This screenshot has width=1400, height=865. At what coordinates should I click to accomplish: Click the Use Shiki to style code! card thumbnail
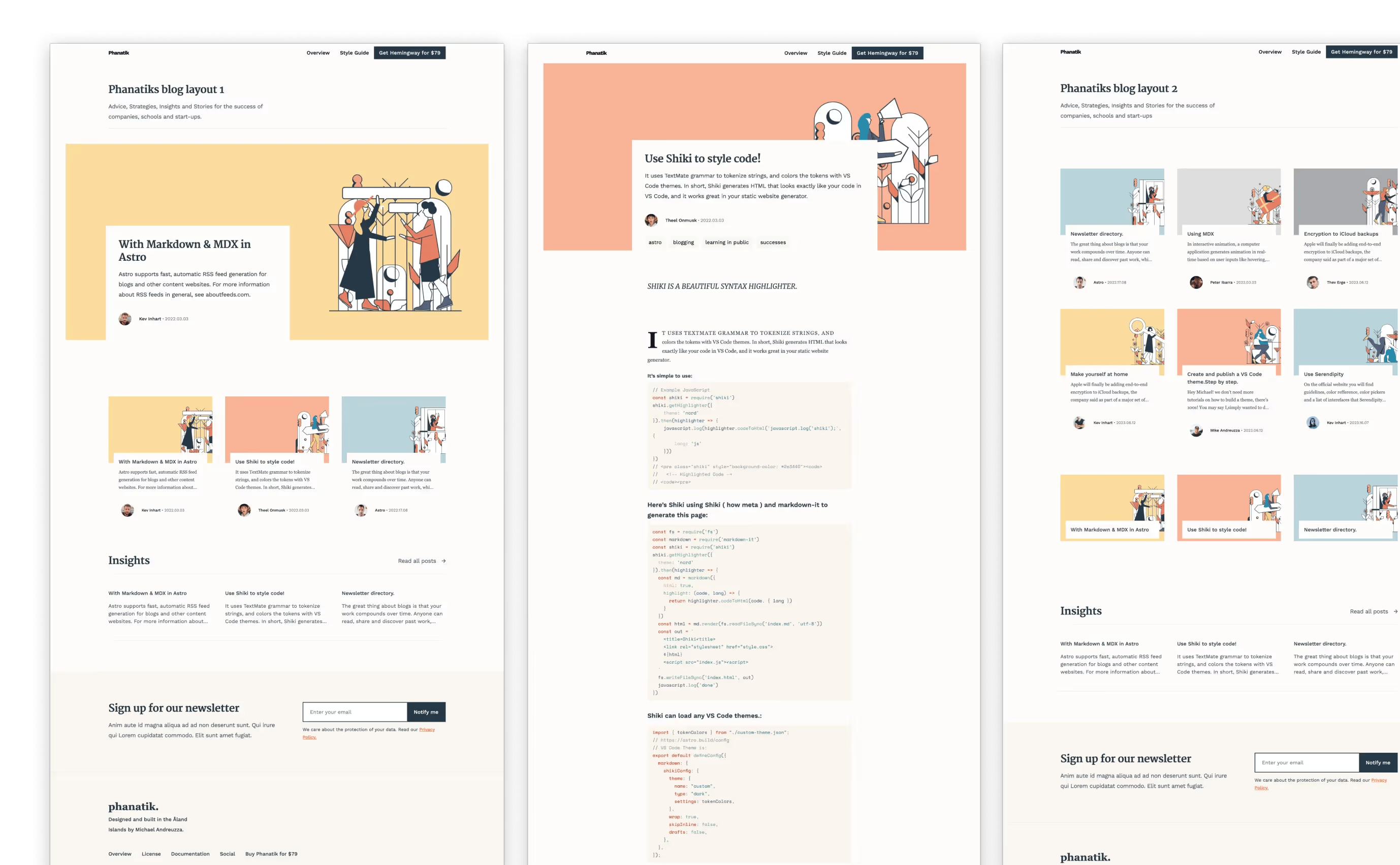pos(277,426)
